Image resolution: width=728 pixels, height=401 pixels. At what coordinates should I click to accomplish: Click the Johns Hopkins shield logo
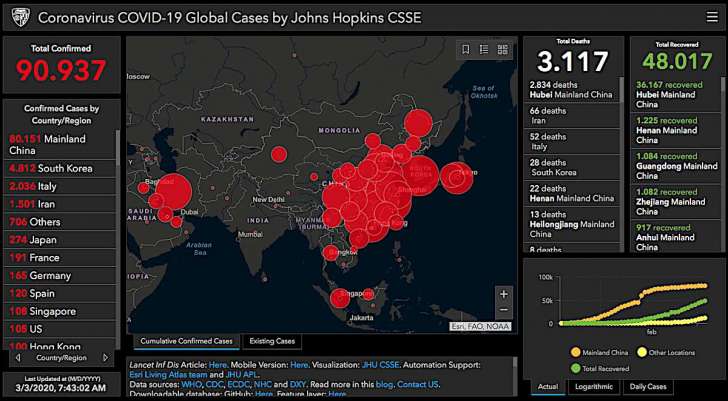click(21, 18)
